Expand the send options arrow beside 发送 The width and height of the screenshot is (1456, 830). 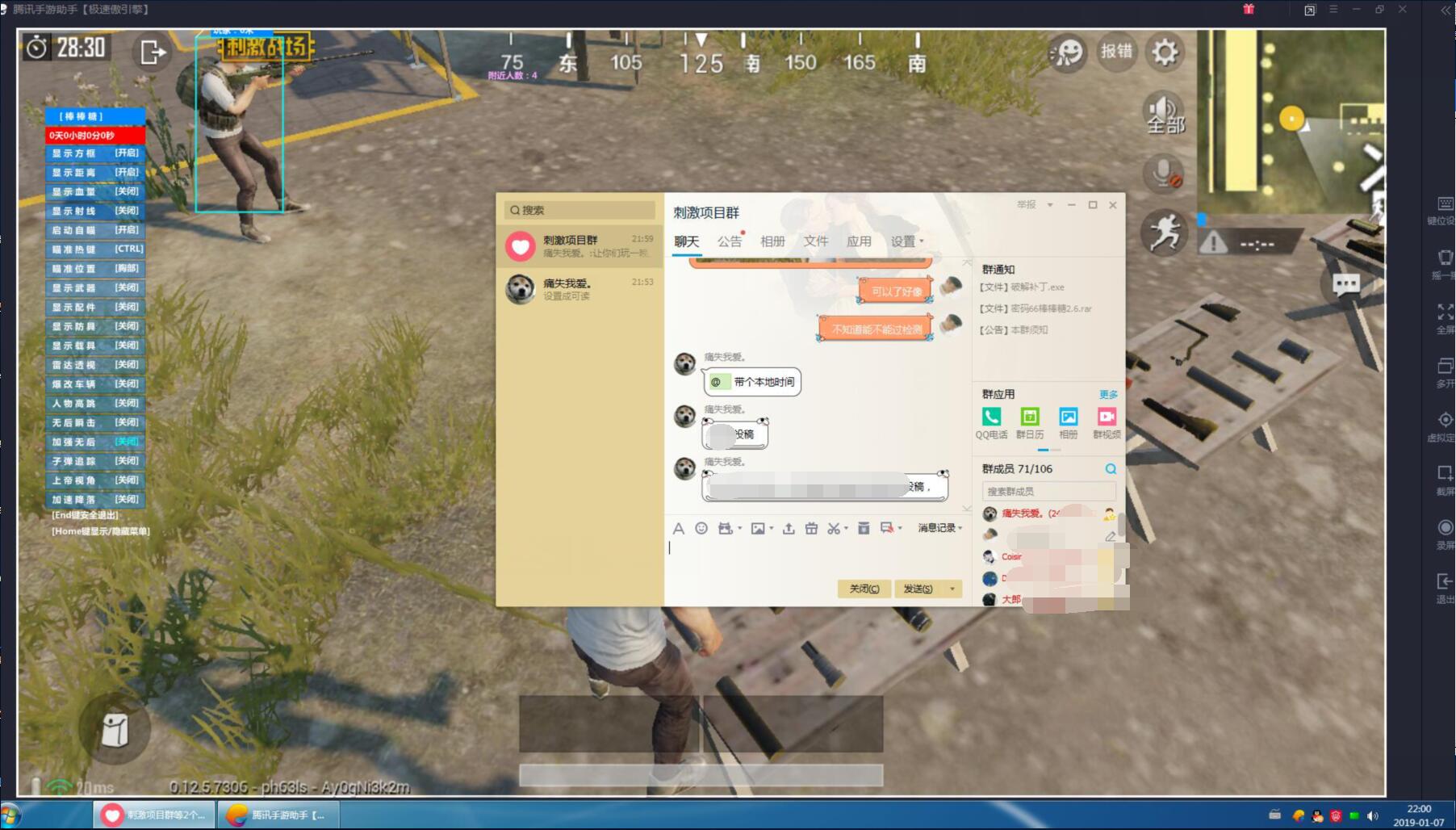click(952, 589)
